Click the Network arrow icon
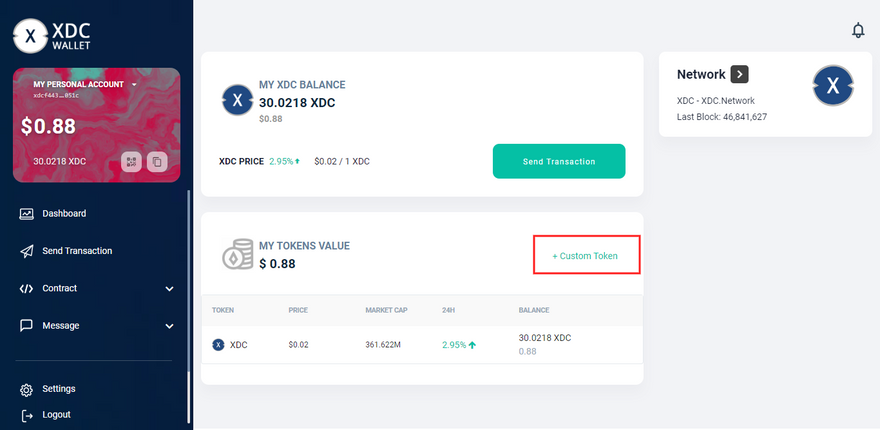Viewport: 880px width, 430px height. pos(739,74)
